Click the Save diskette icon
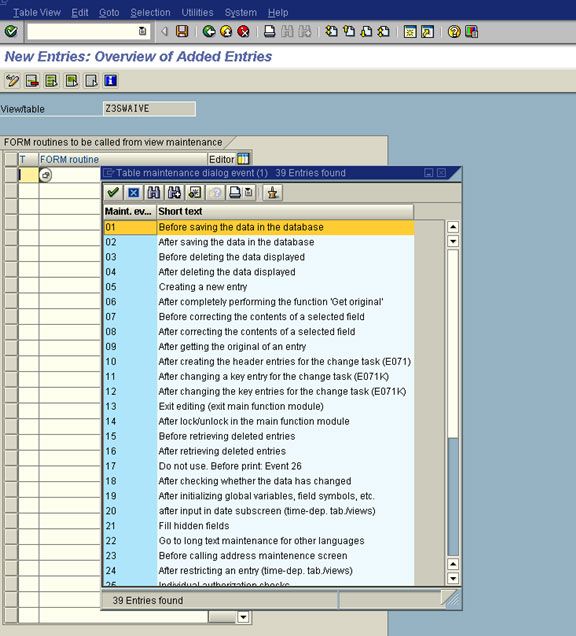This screenshot has width=576, height=636. click(x=182, y=31)
